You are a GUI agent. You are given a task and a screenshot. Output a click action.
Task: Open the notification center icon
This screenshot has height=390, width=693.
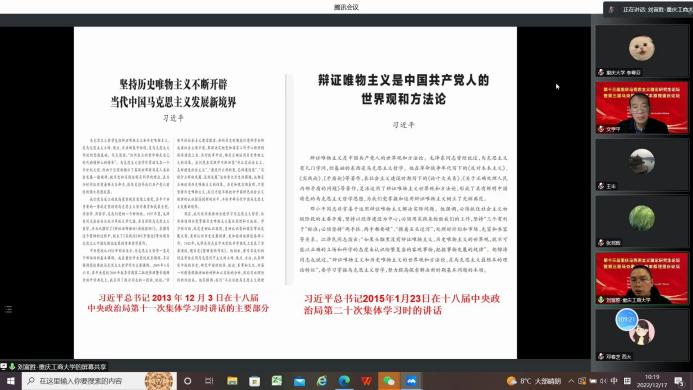point(679,381)
